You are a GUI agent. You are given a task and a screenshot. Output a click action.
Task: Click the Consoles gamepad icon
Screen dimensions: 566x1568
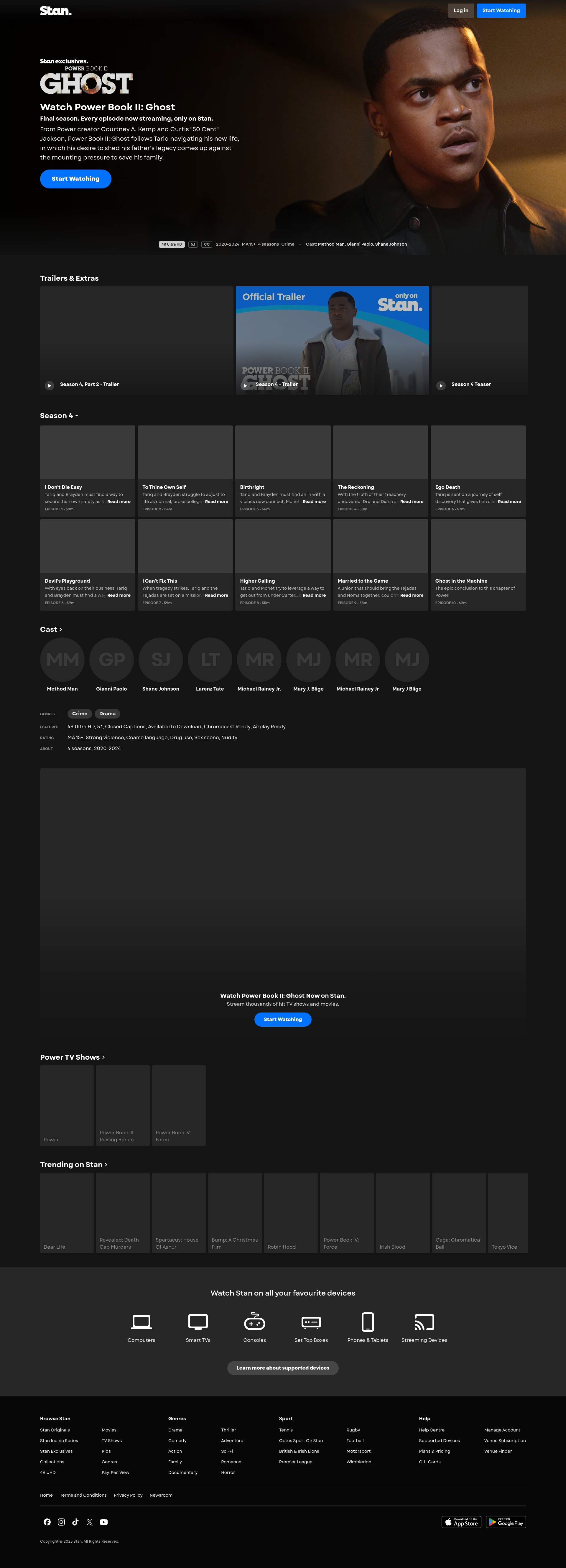pyautogui.click(x=254, y=1322)
